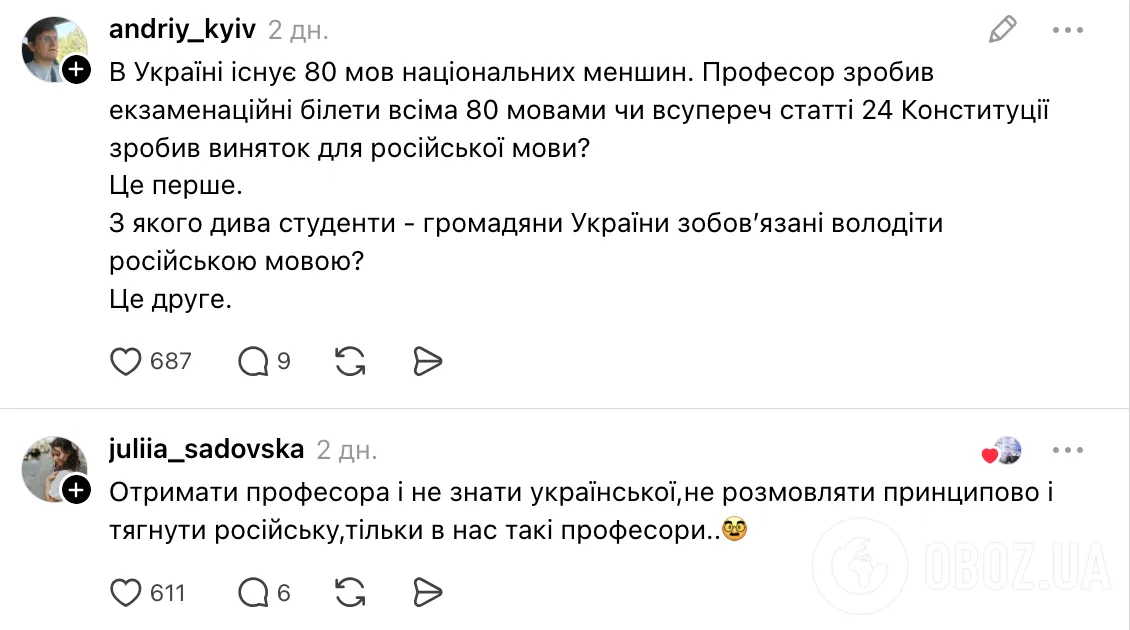
Task: Follow andriy_kyiv via the plus badge
Action: pyautogui.click(x=75, y=69)
